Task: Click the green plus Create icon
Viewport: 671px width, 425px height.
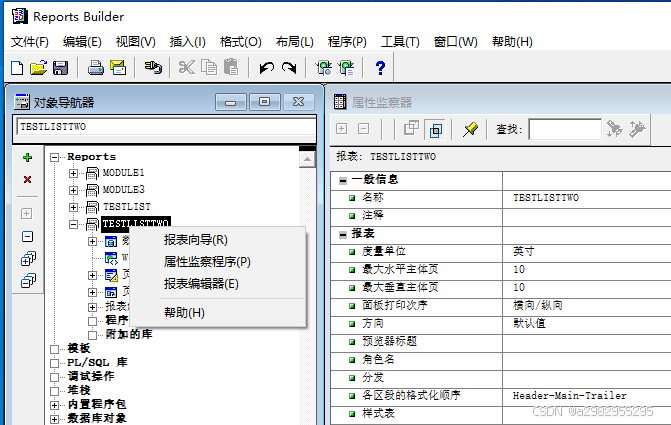Action: [27, 158]
